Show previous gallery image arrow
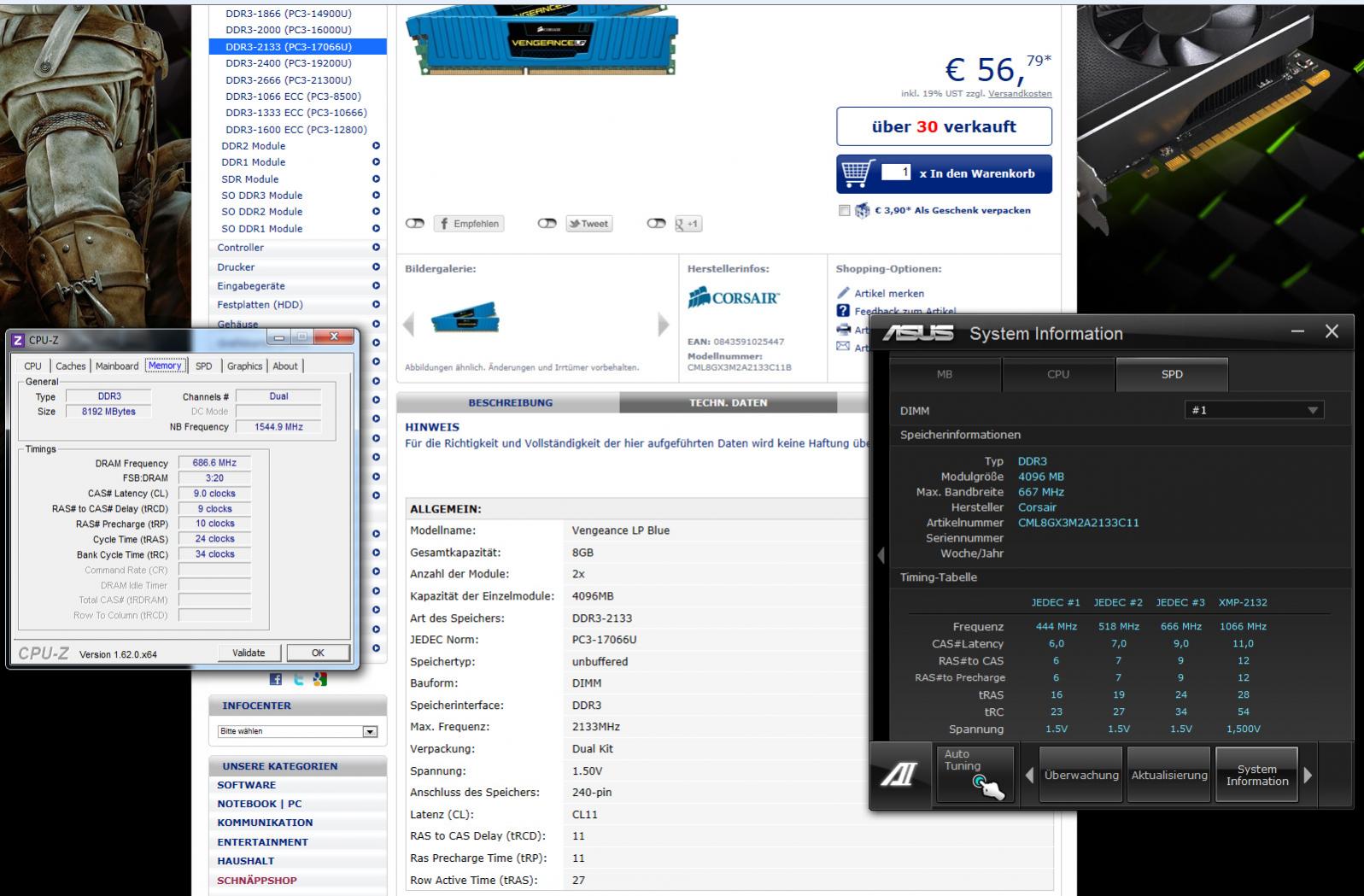Viewport: 1364px width, 896px height. click(x=408, y=324)
